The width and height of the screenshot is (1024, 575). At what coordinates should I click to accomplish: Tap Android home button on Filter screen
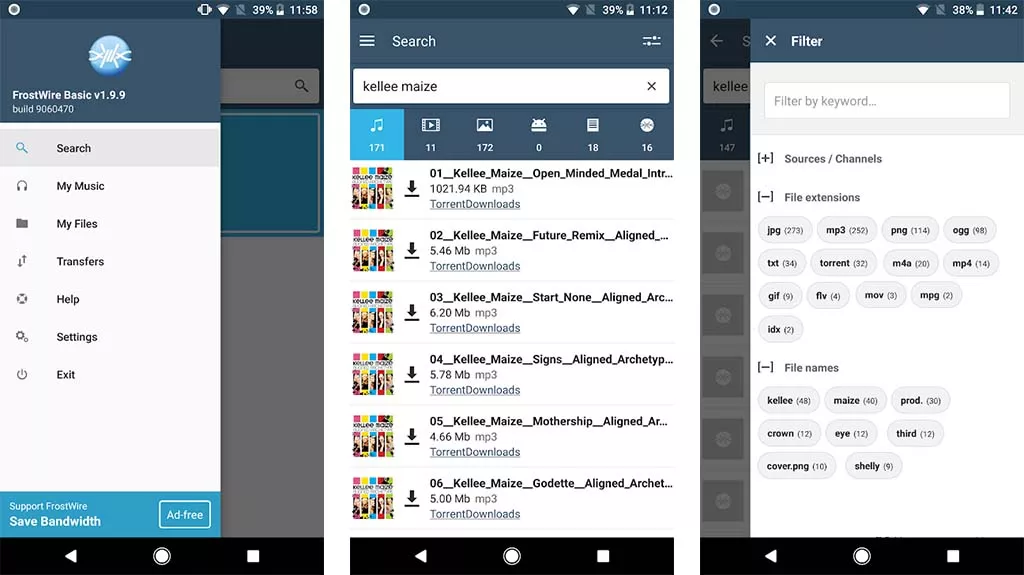pos(862,556)
